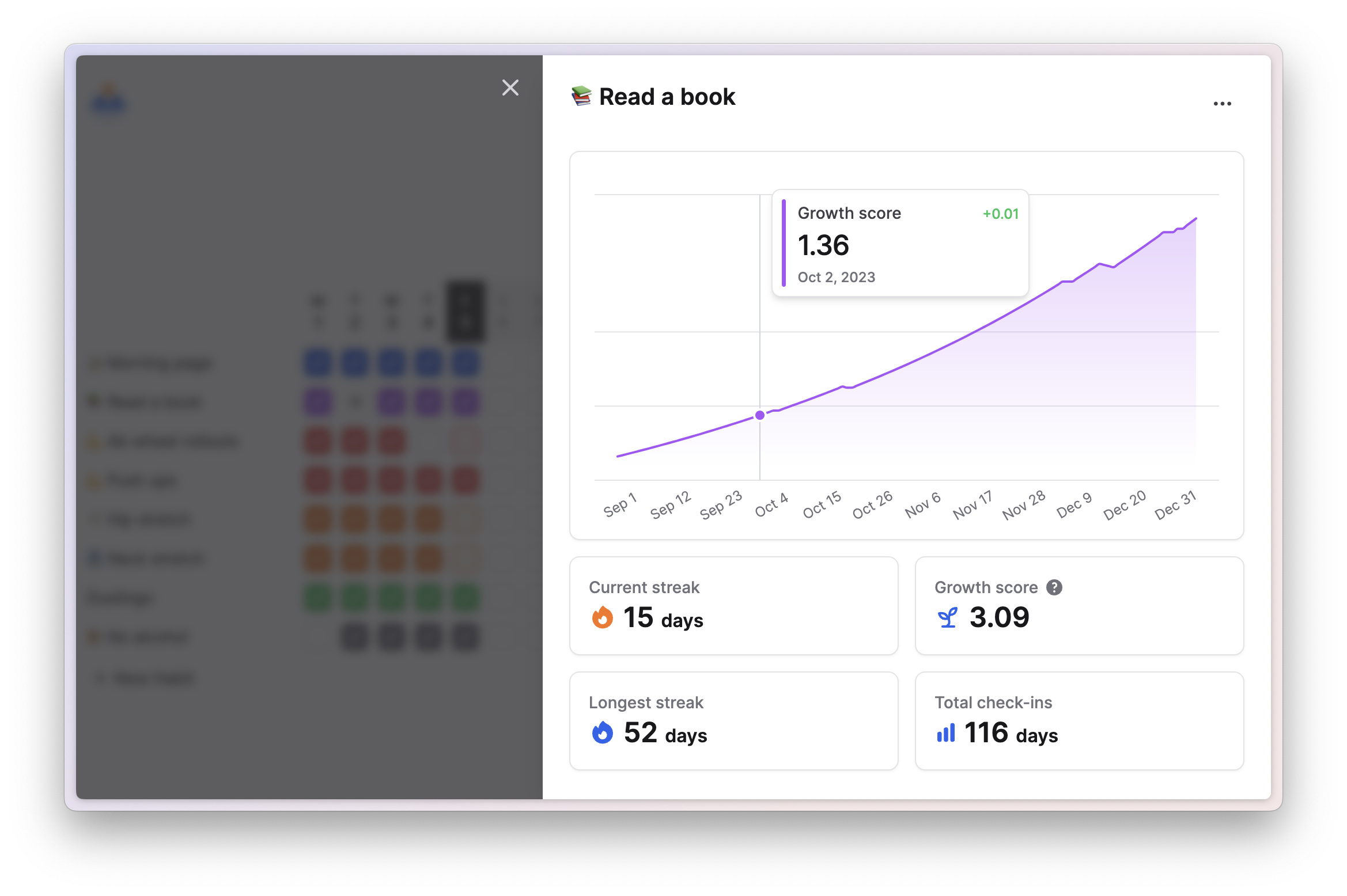Close the habit detail panel with X

coord(510,88)
